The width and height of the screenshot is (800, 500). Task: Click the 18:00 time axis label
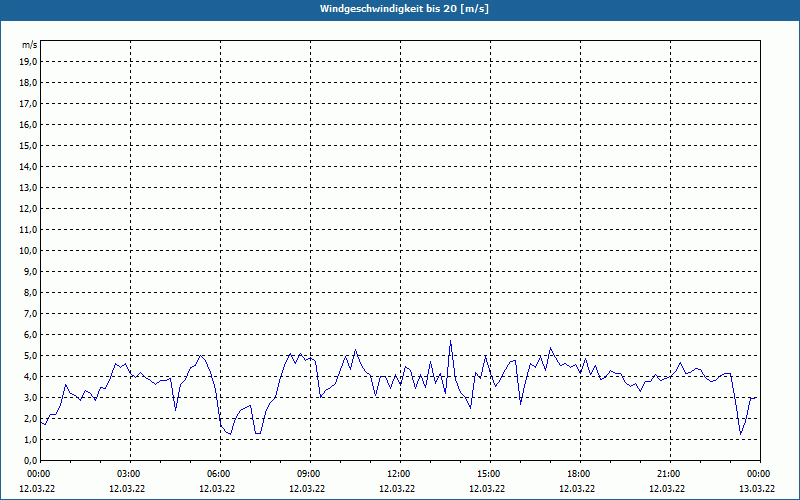pos(579,474)
